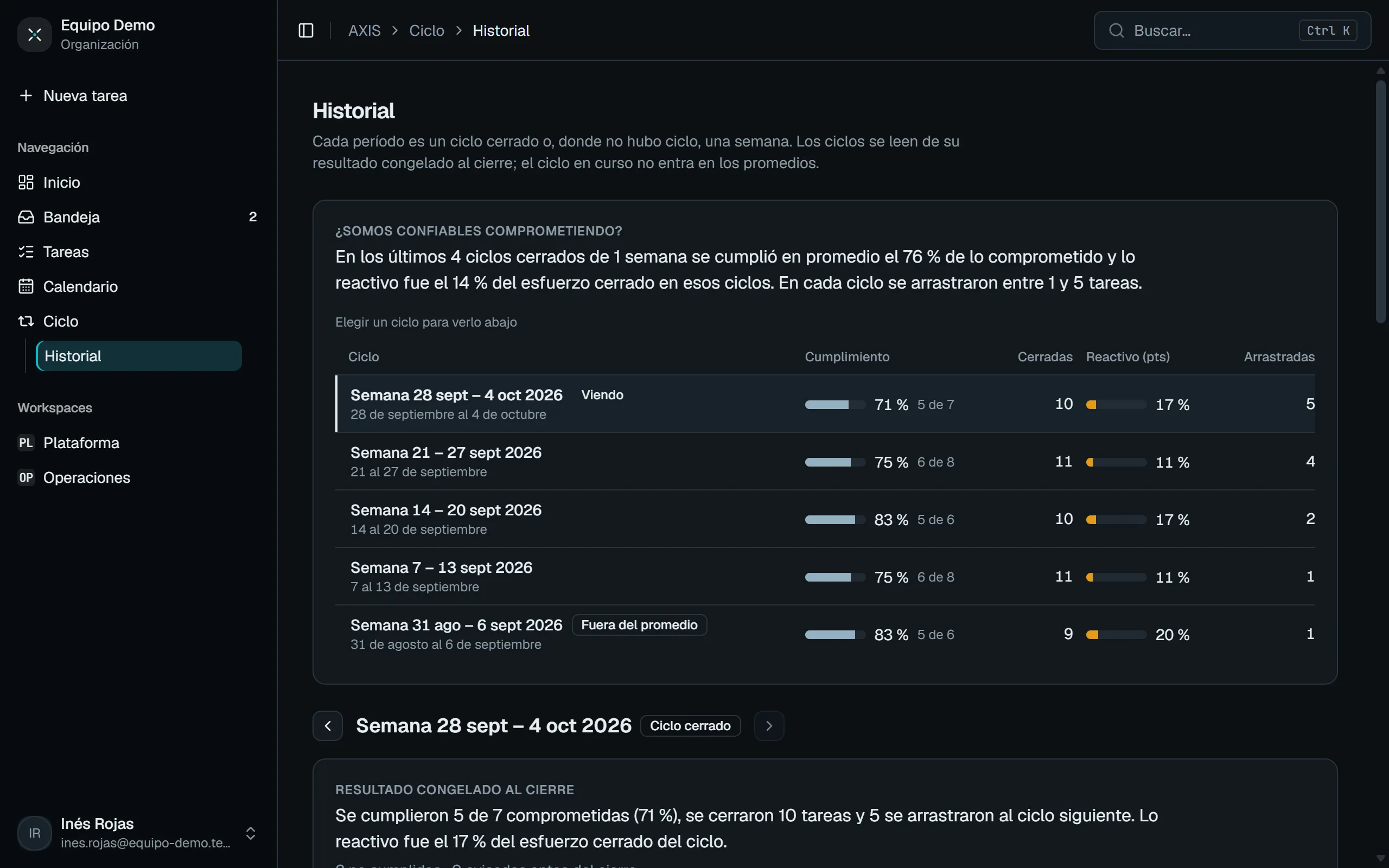Click the Bandeja unread count 2
The height and width of the screenshot is (868, 1389).
click(x=252, y=217)
